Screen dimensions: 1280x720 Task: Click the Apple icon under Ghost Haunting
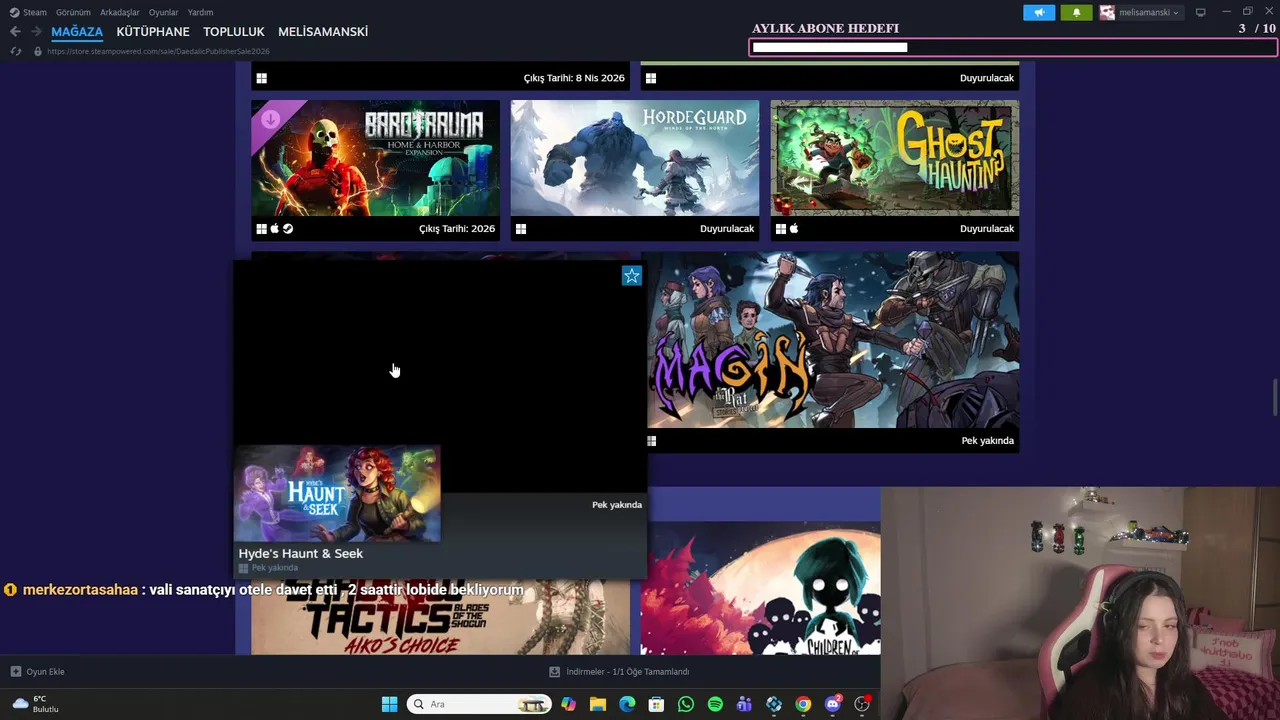click(x=794, y=229)
